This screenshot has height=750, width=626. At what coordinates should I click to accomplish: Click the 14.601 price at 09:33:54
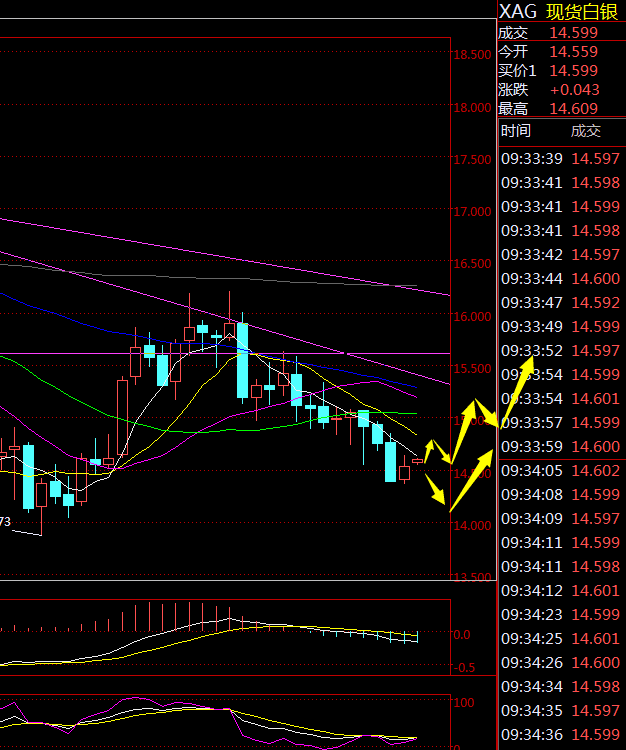[x=596, y=398]
